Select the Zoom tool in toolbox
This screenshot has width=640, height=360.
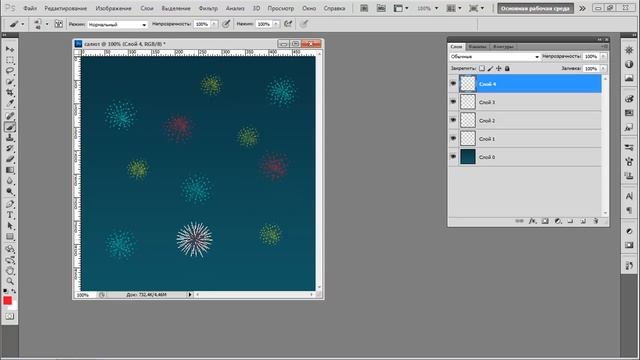pos(10,281)
